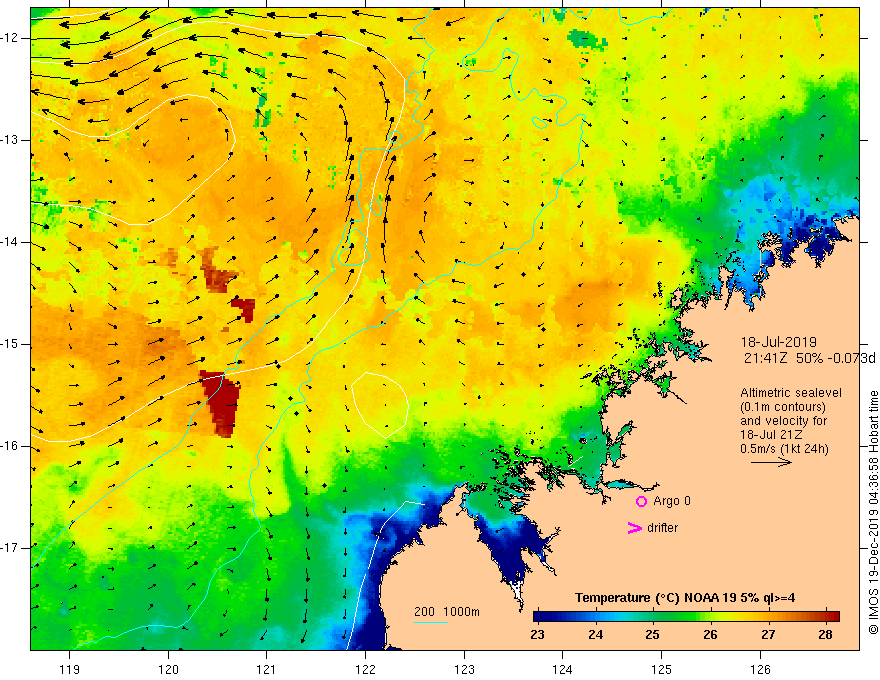Image resolution: width=880 pixels, height=680 pixels.
Task: Click the longitude axis label 123
Action: coord(464,669)
